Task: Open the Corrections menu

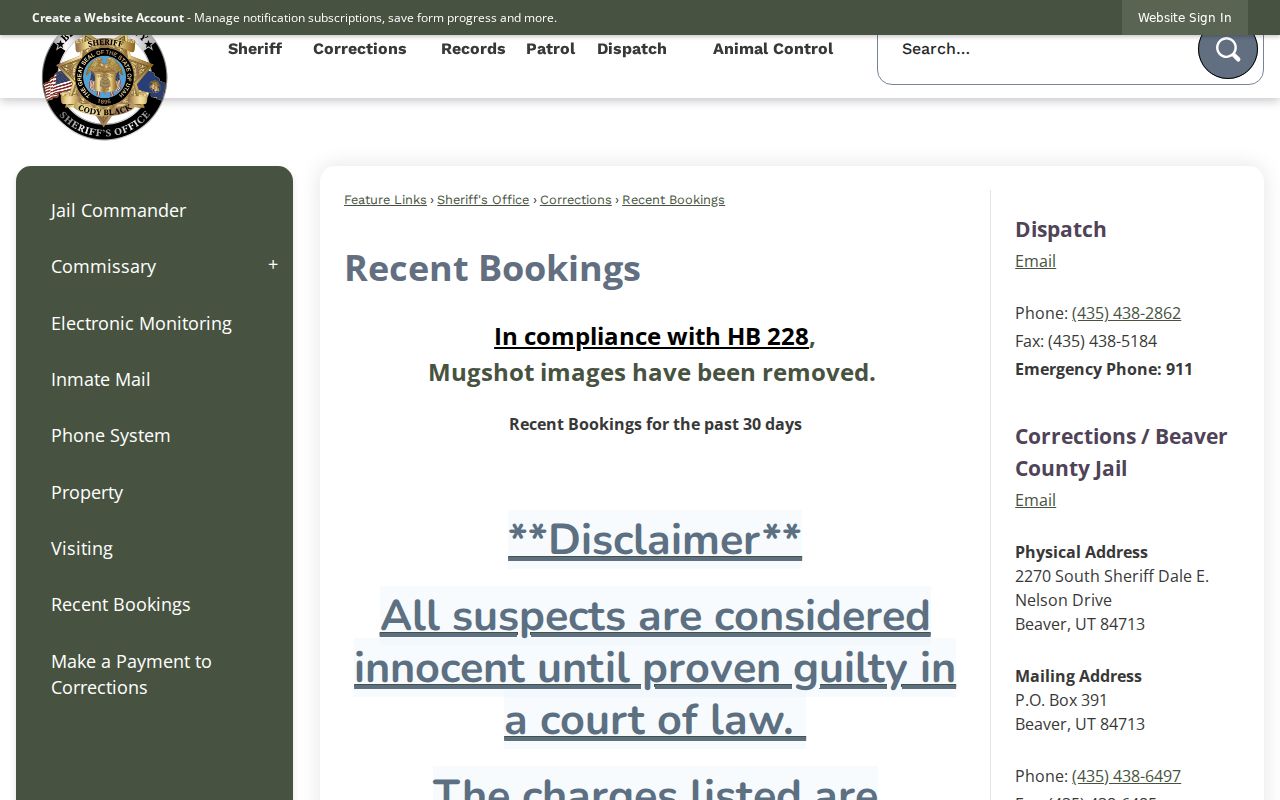Action: coord(360,49)
